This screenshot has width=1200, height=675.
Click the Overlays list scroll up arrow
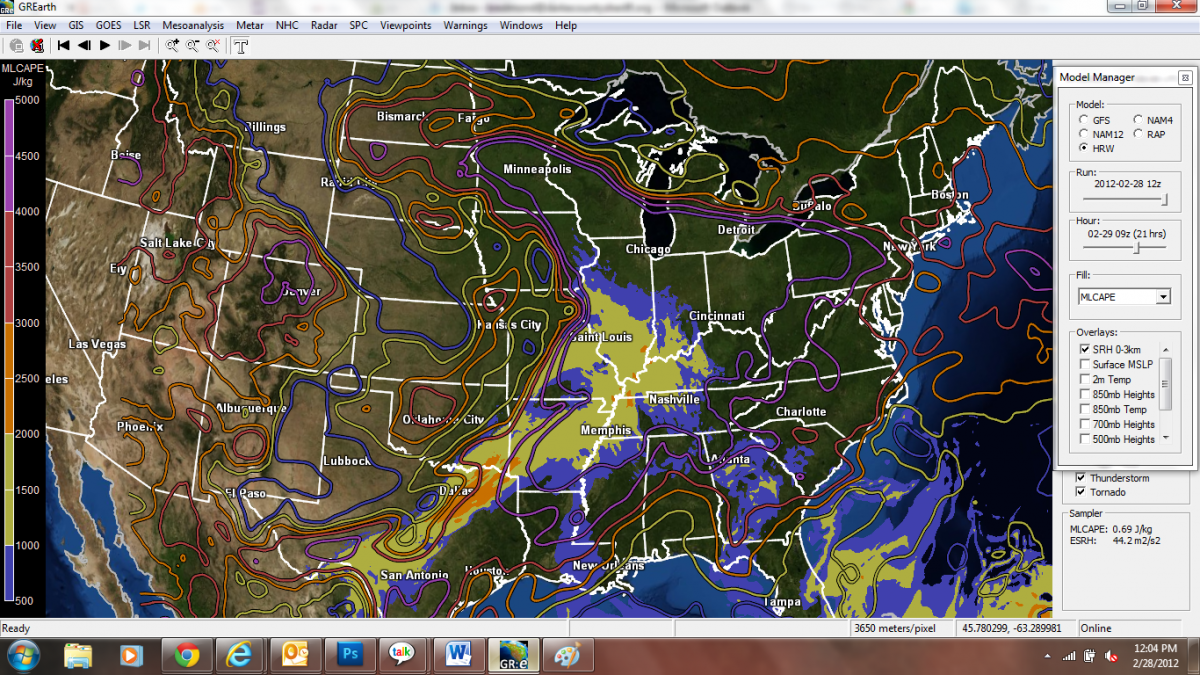click(x=1164, y=349)
